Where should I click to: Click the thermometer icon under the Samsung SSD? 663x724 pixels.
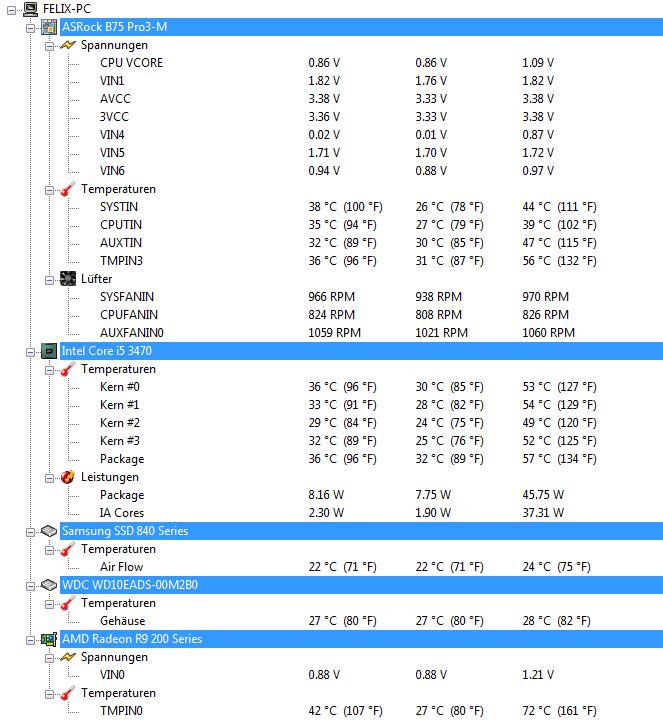tap(68, 549)
